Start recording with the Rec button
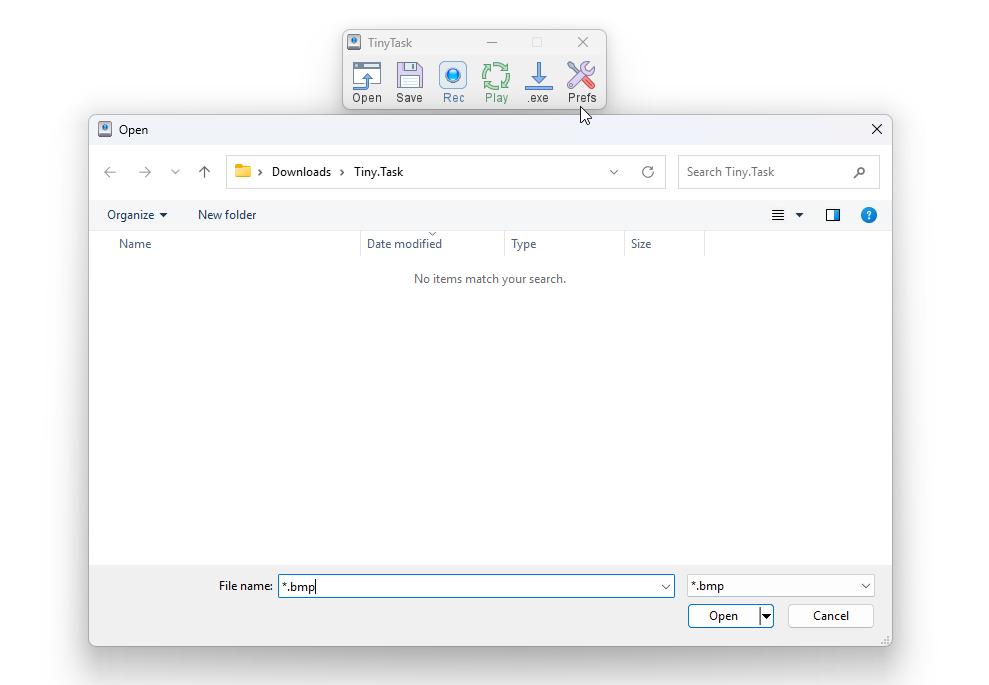Viewport: 989px width, 685px height. 453,83
